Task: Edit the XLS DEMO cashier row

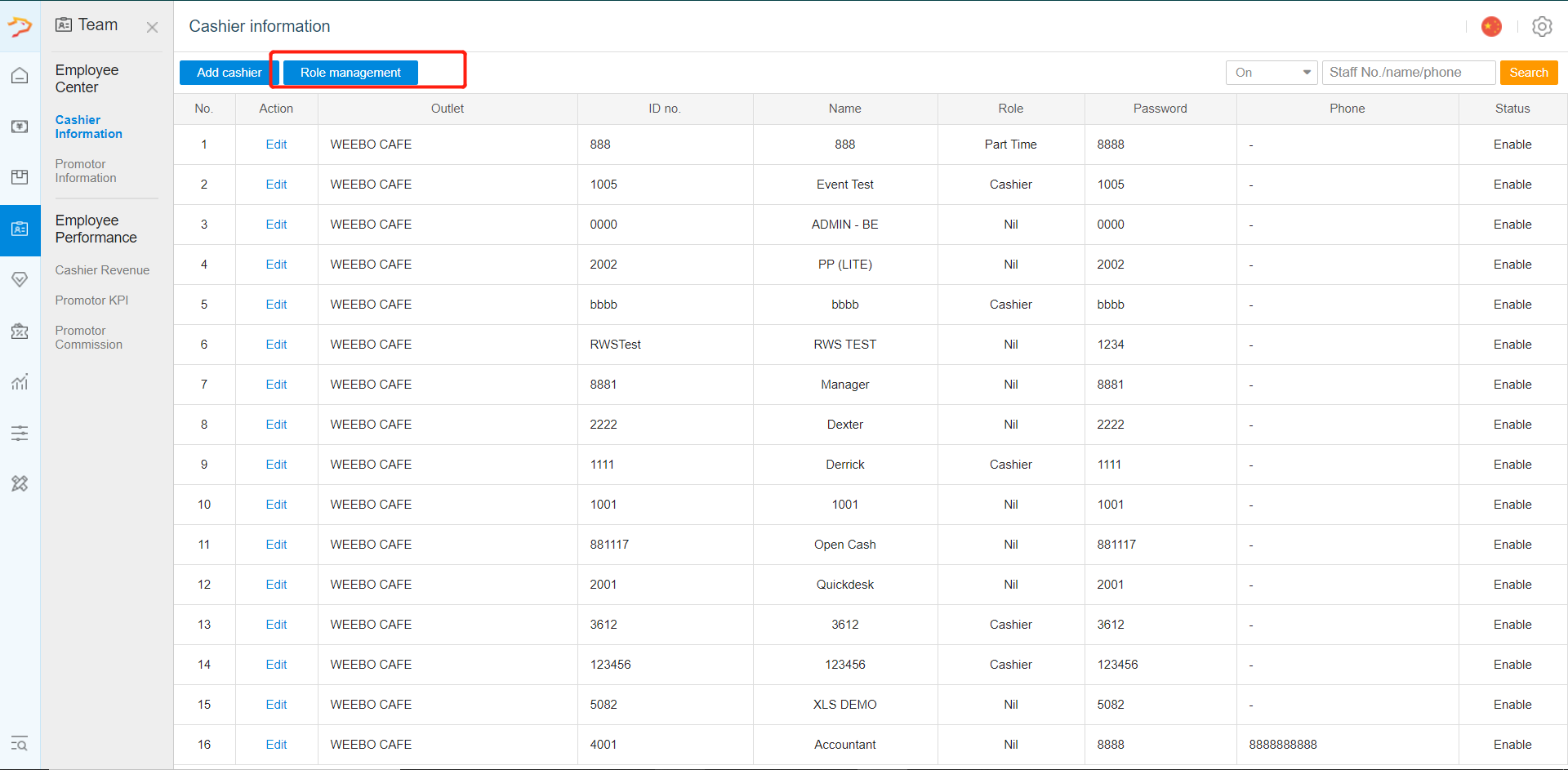Action: click(x=276, y=705)
